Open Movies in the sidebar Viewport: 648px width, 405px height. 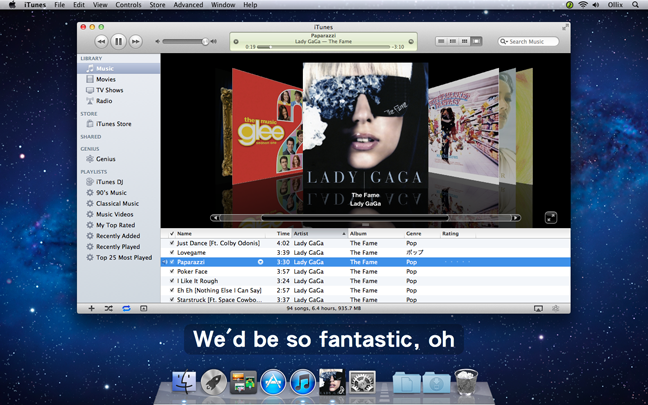(x=119, y=79)
